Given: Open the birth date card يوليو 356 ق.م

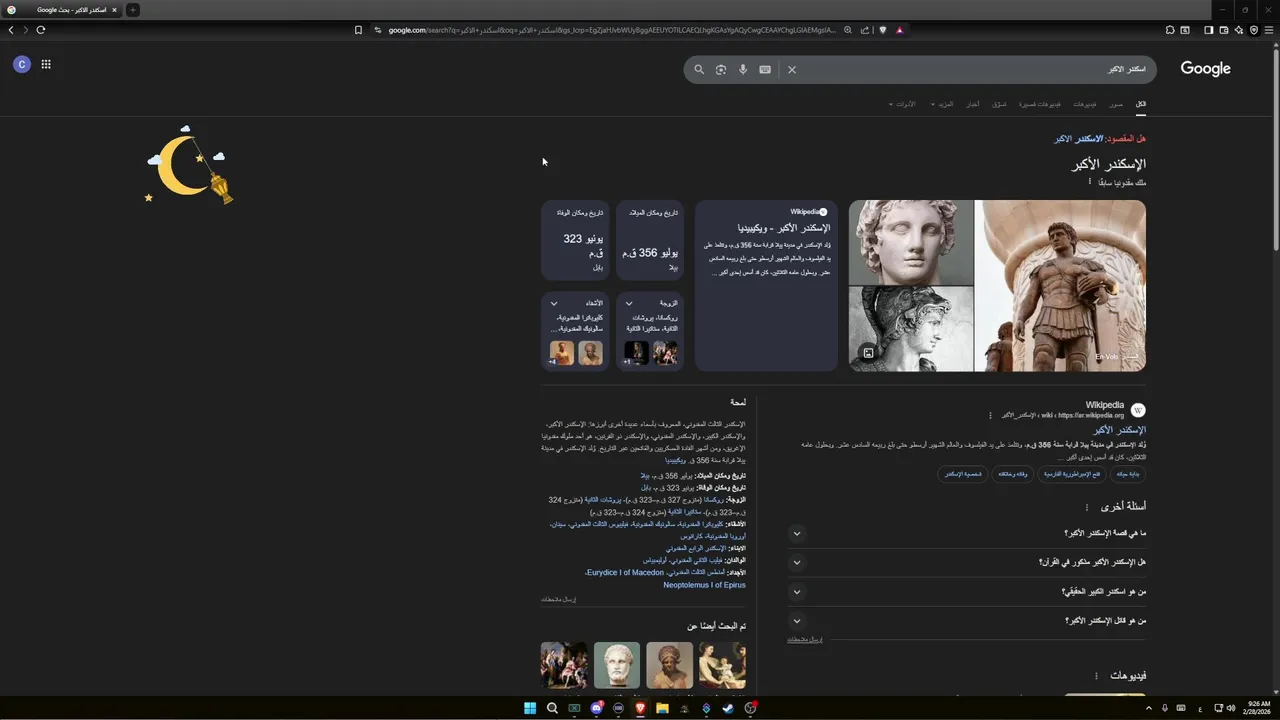Looking at the screenshot, I should [649, 240].
